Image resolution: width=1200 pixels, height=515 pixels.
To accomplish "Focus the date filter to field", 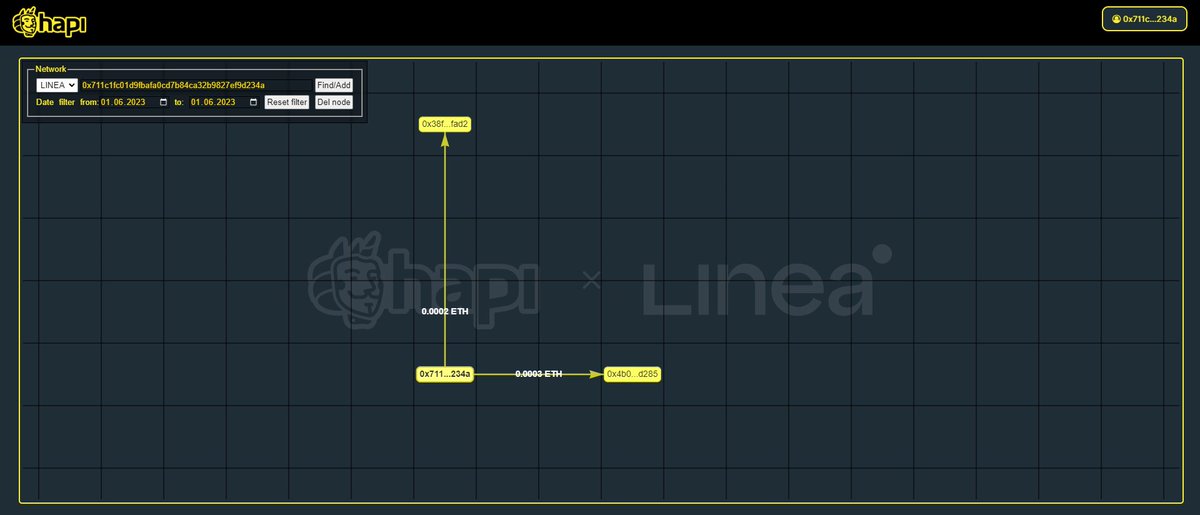I will [224, 102].
